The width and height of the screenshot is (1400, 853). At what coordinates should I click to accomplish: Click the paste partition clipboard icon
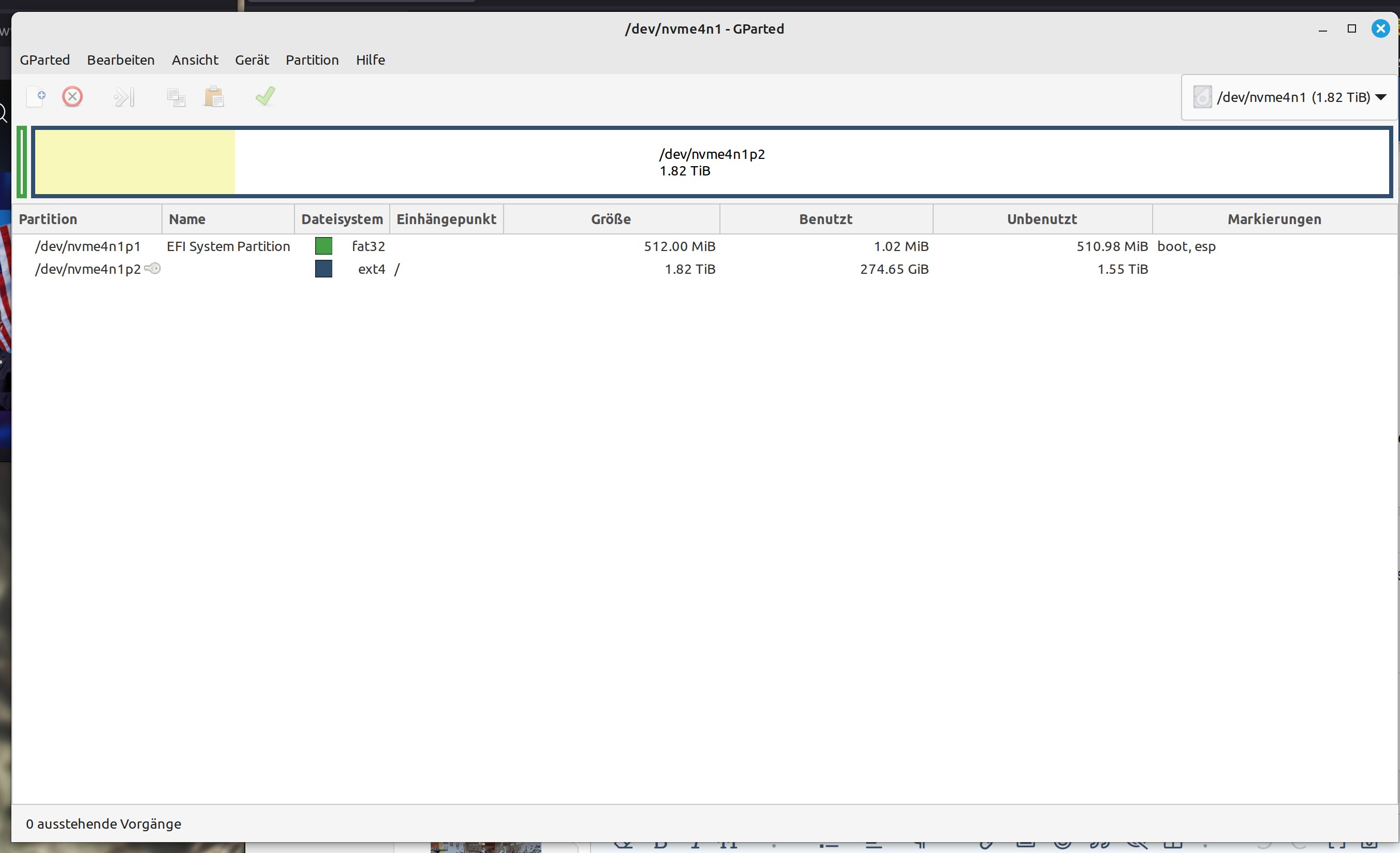pyautogui.click(x=214, y=97)
